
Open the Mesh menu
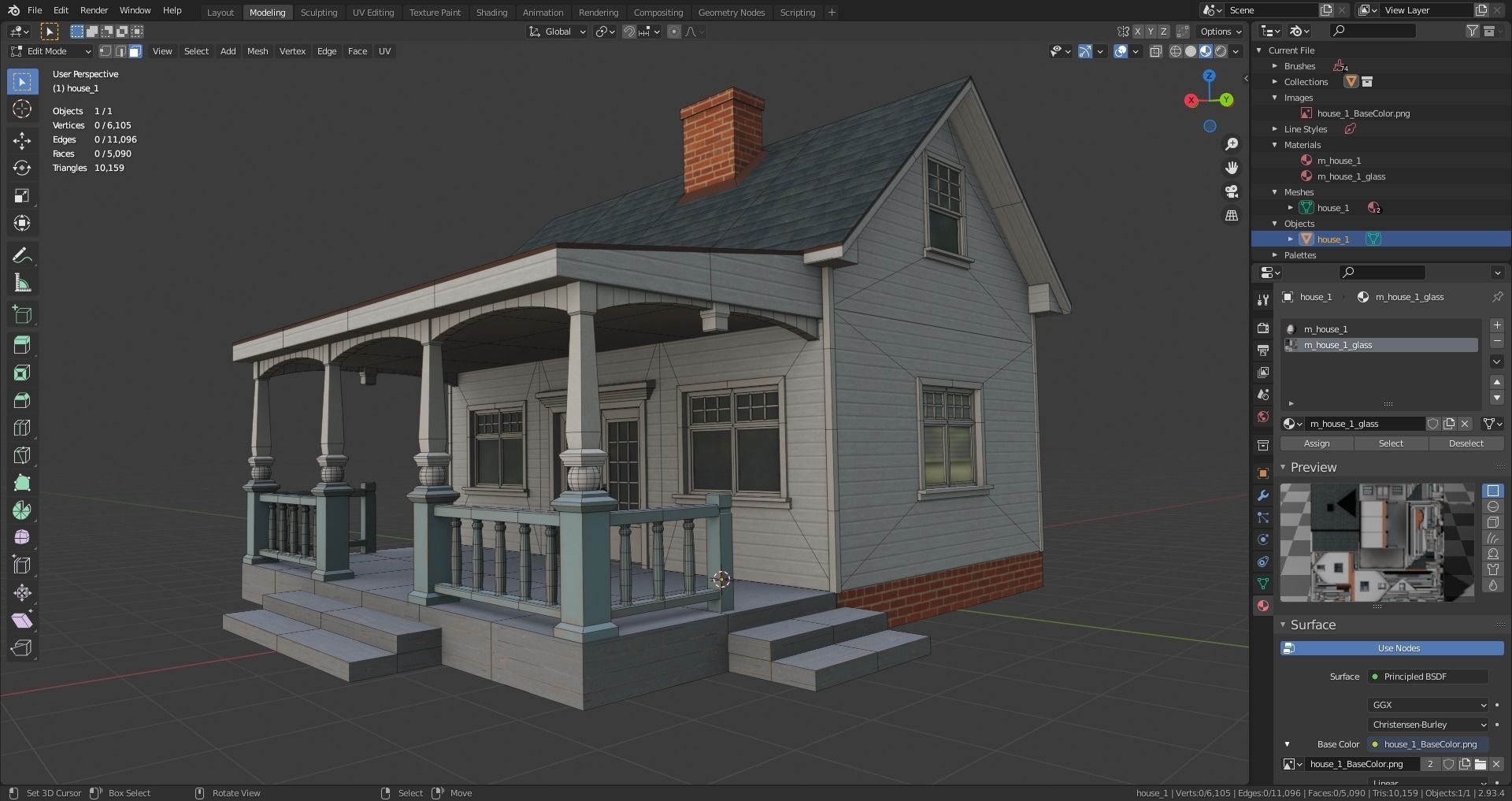pos(258,51)
